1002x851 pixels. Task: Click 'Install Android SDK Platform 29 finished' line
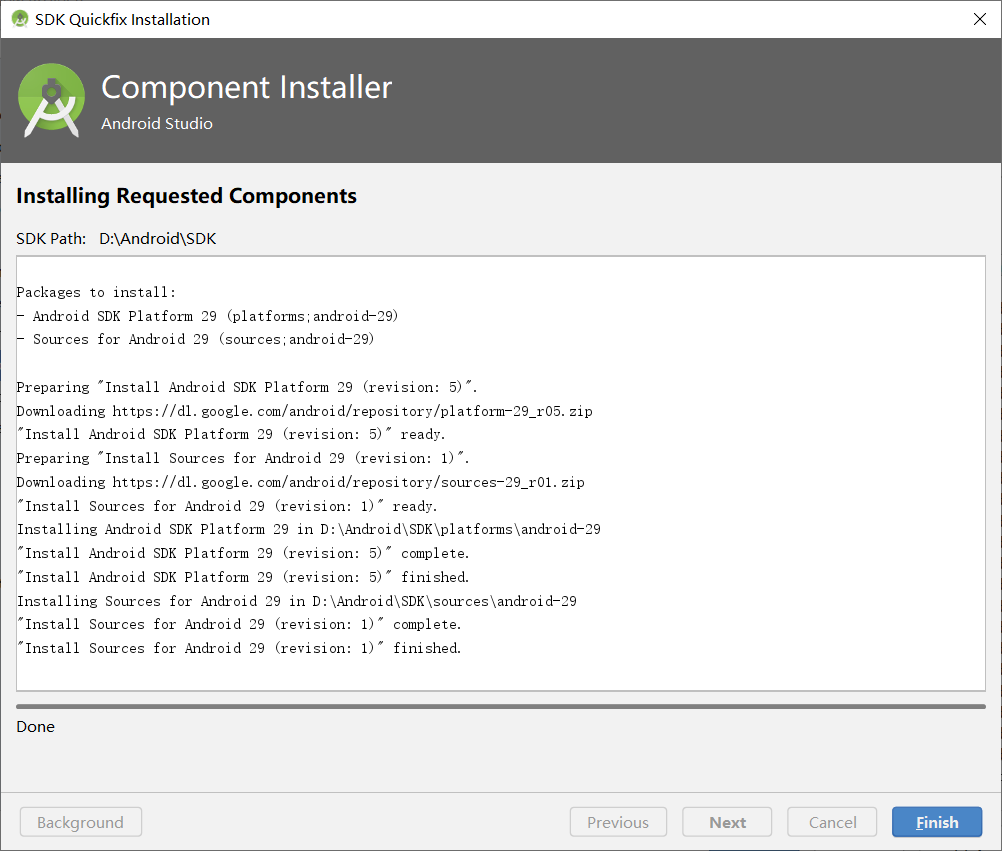[243, 578]
